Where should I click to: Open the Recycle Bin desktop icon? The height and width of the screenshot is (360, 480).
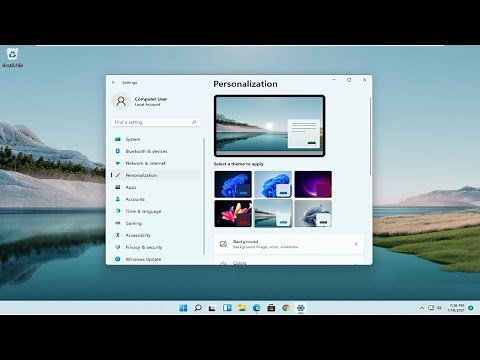point(12,57)
